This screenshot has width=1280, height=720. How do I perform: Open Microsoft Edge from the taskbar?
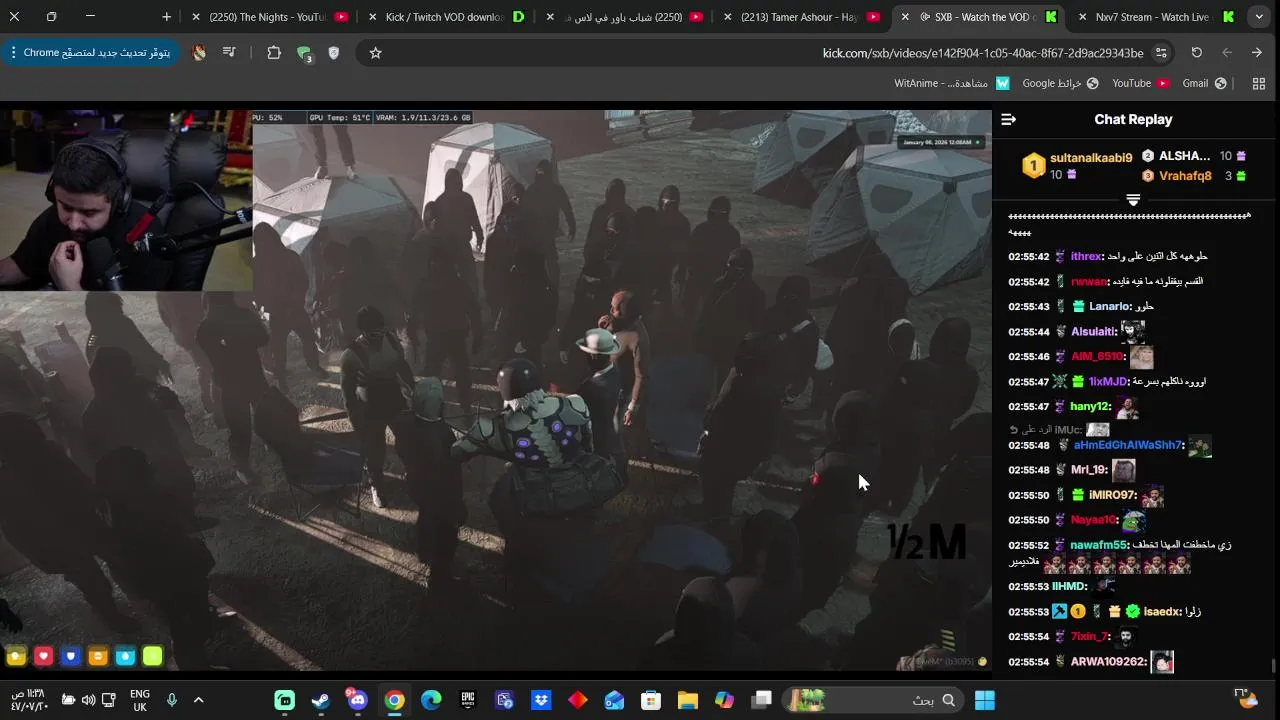[x=431, y=700]
